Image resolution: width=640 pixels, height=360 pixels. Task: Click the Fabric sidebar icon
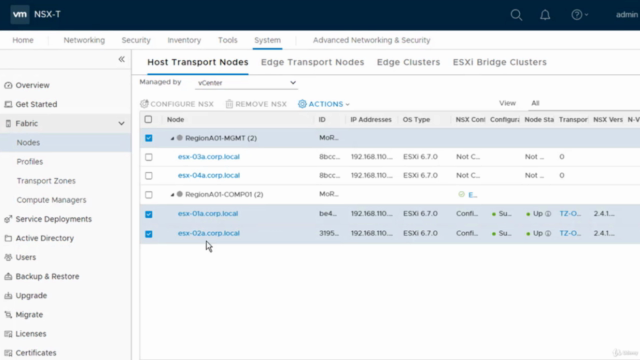(8, 123)
